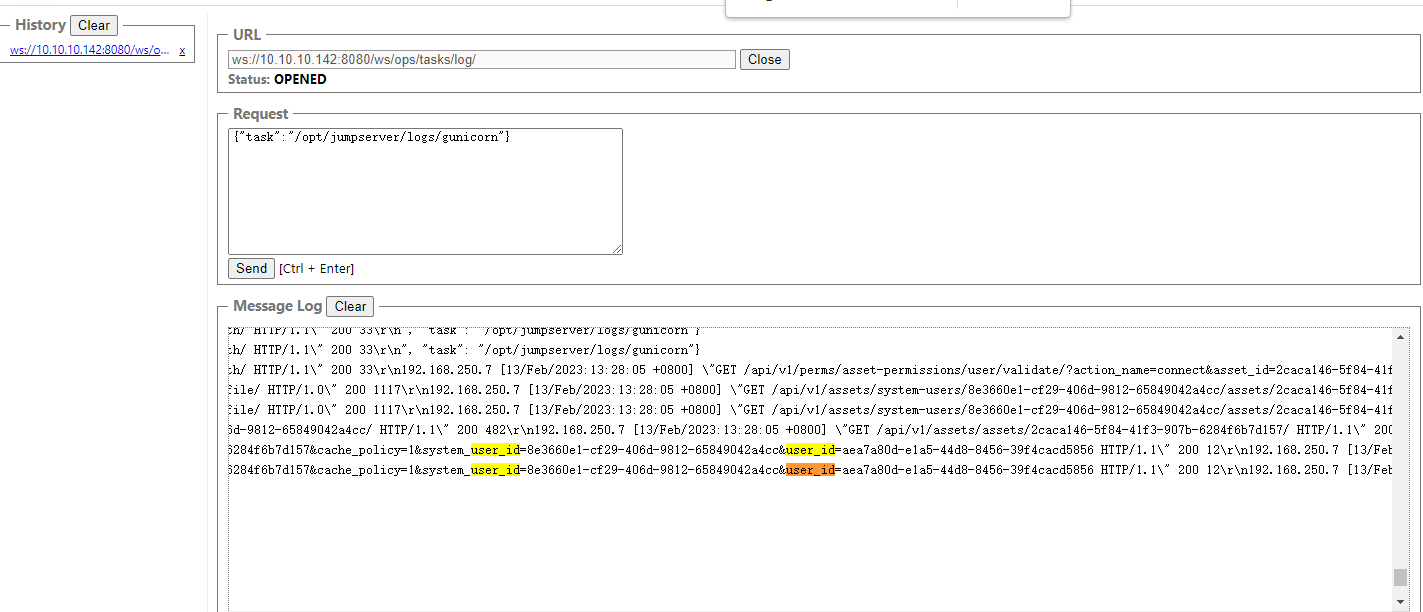Click Close to disconnect the WebSocket
The height and width of the screenshot is (612, 1423).
764,59
